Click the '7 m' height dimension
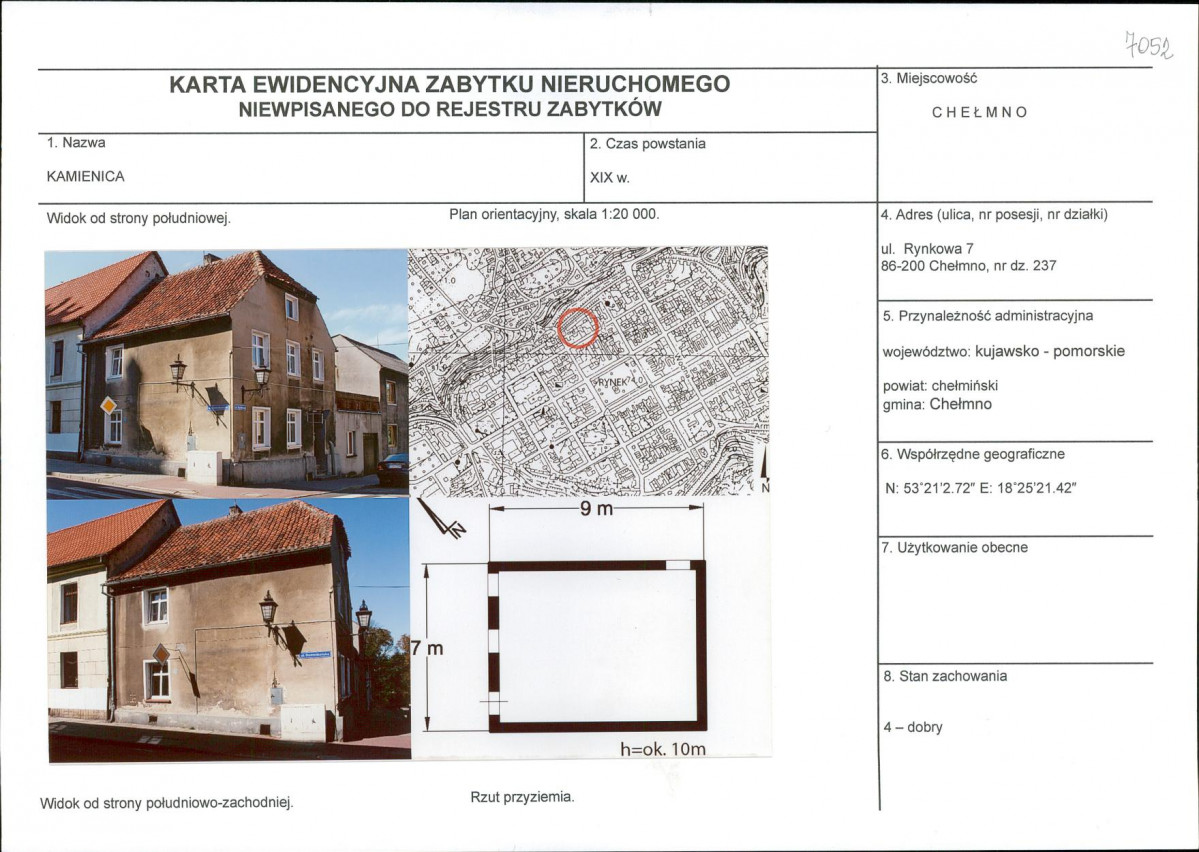 [x=427, y=649]
